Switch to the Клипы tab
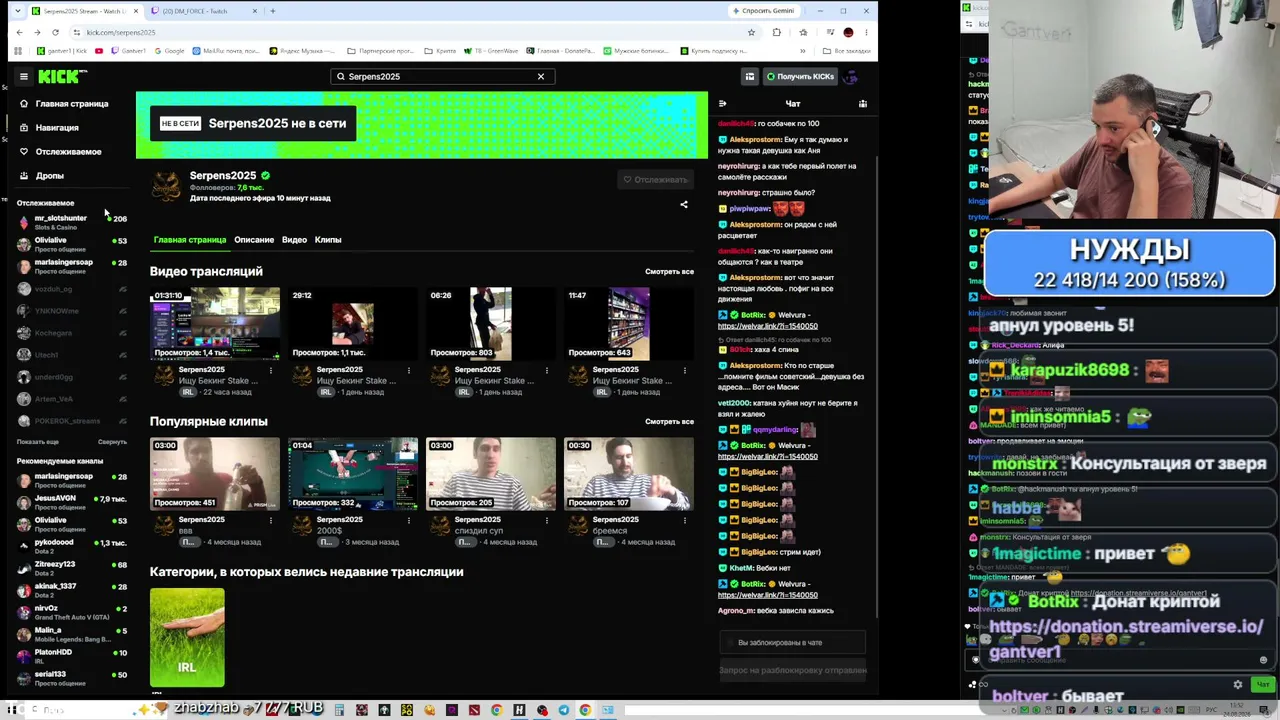The height and width of the screenshot is (720, 1280). tap(328, 240)
